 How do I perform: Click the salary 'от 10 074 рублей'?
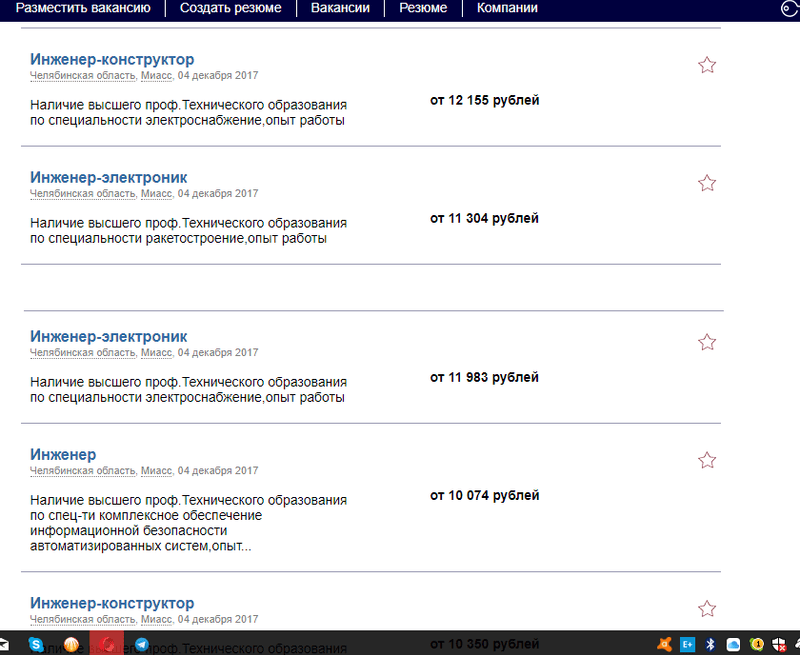pos(485,495)
